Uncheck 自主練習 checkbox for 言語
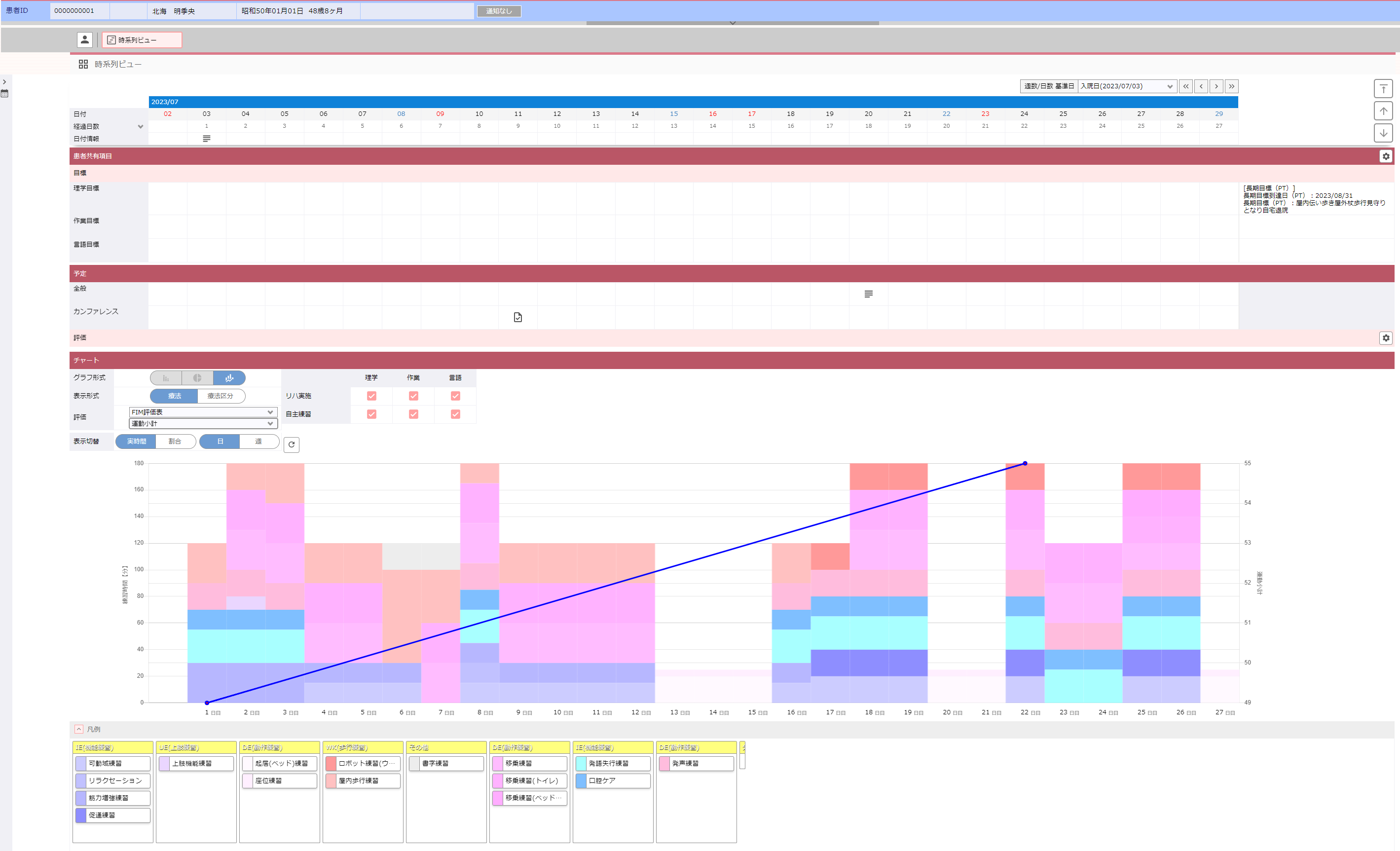 pos(455,414)
